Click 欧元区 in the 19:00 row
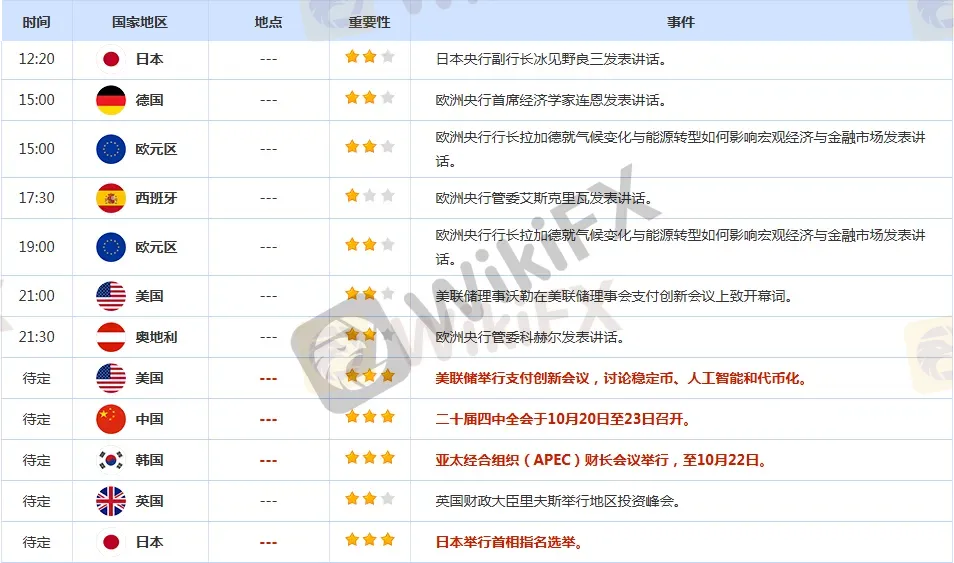Image resolution: width=954 pixels, height=563 pixels. [156, 247]
